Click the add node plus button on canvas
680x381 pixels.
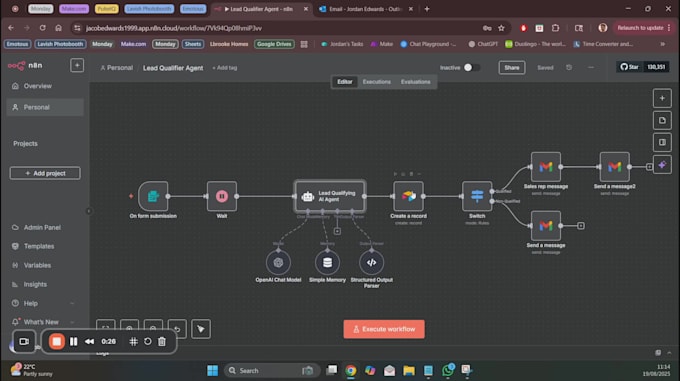pyautogui.click(x=662, y=98)
